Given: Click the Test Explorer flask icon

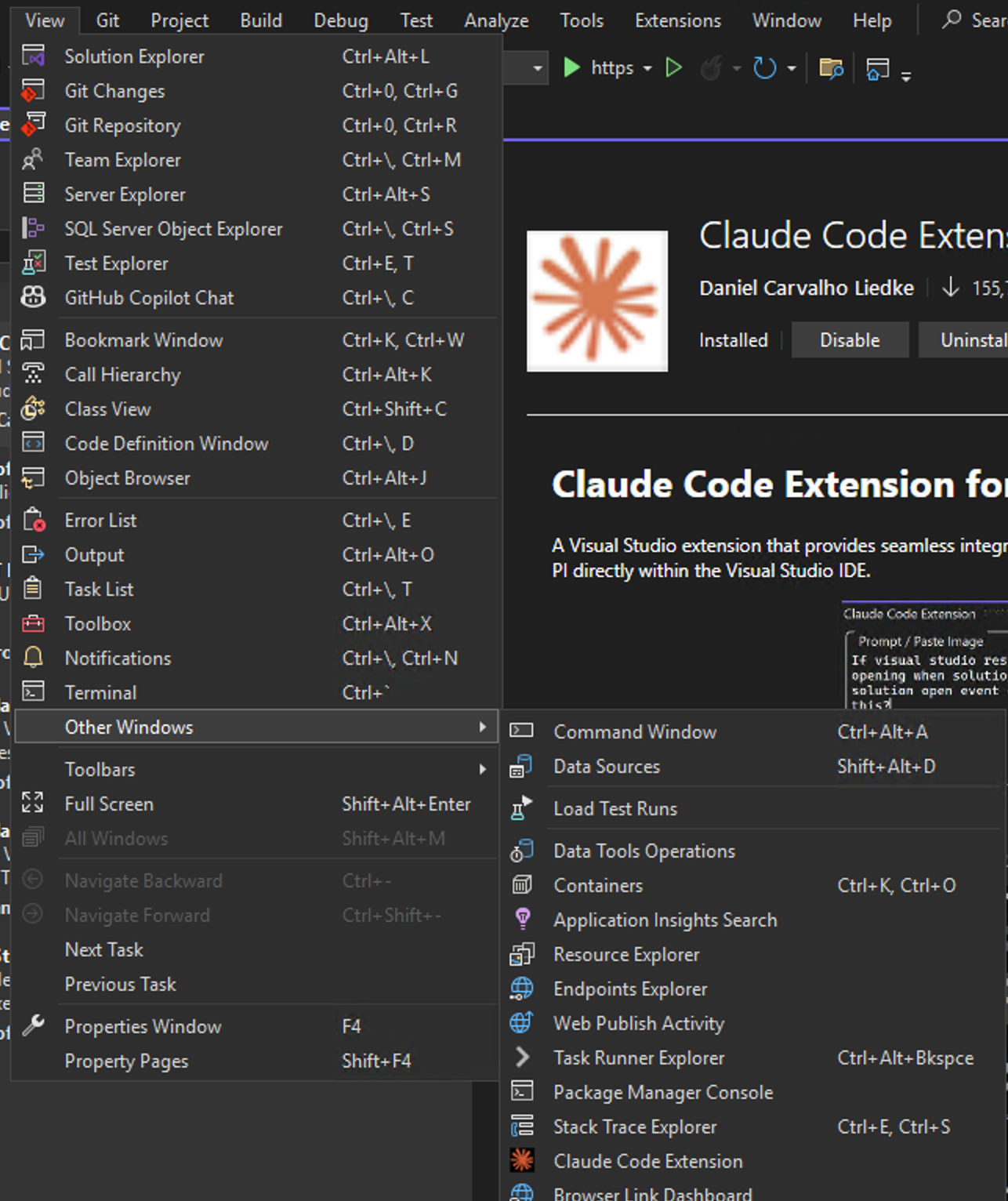Looking at the screenshot, I should point(33,263).
